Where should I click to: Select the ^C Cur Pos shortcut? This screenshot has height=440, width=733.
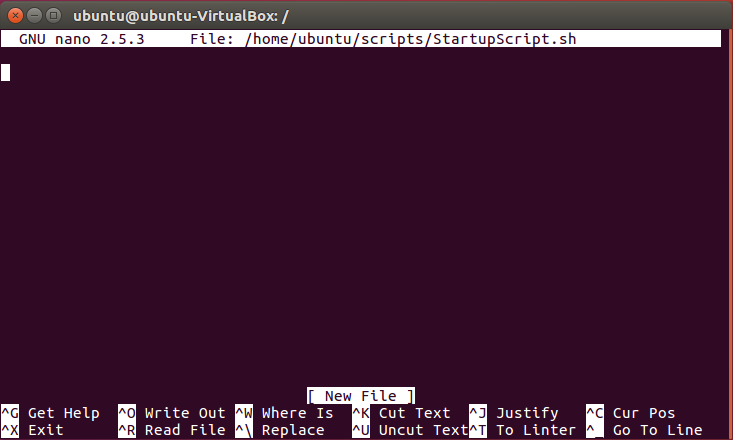click(631, 413)
